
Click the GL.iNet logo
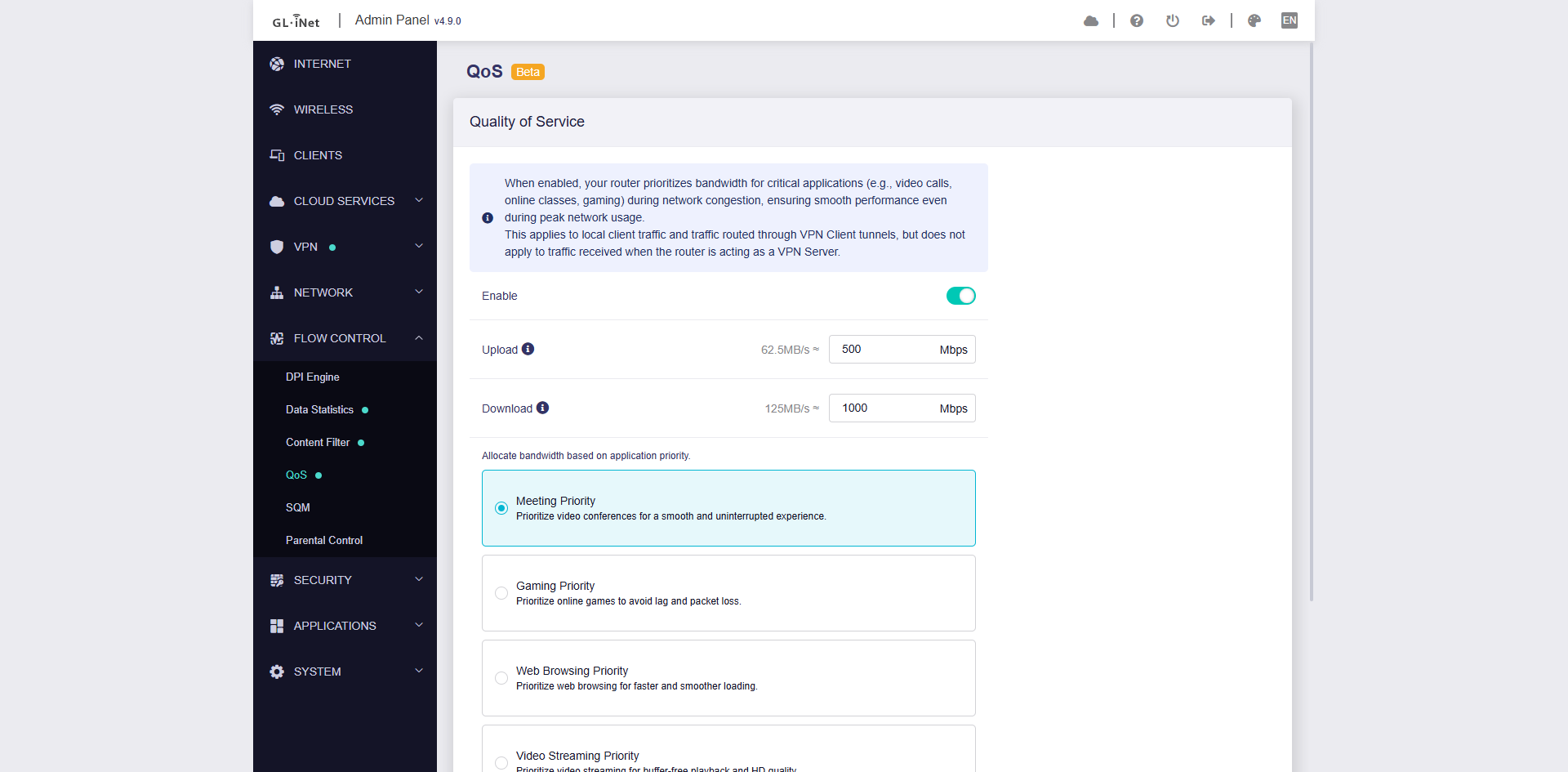[x=296, y=21]
